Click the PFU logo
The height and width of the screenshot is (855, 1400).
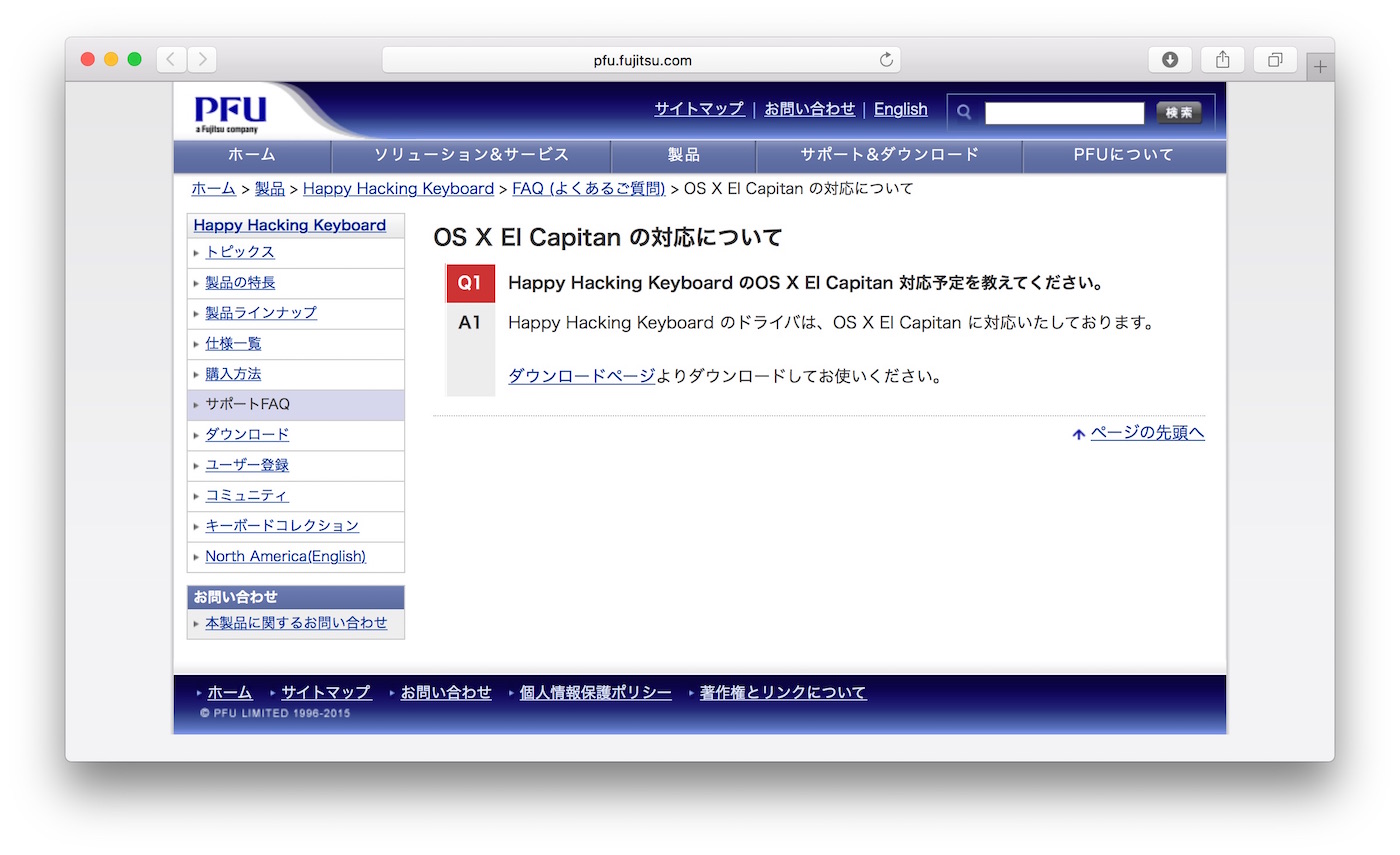point(230,112)
